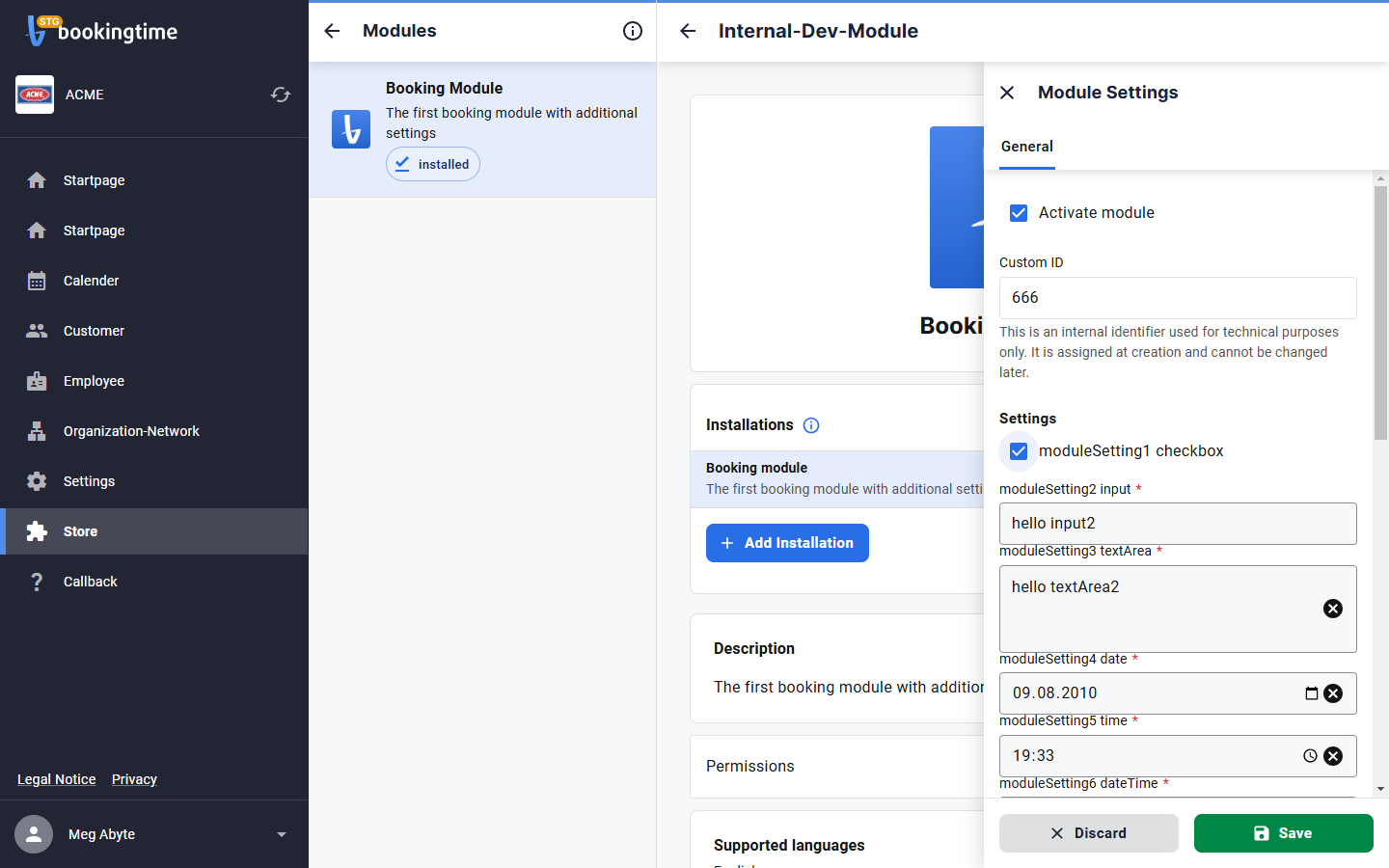Click the Modules info icon
The width and height of the screenshot is (1389, 868).
coord(633,31)
